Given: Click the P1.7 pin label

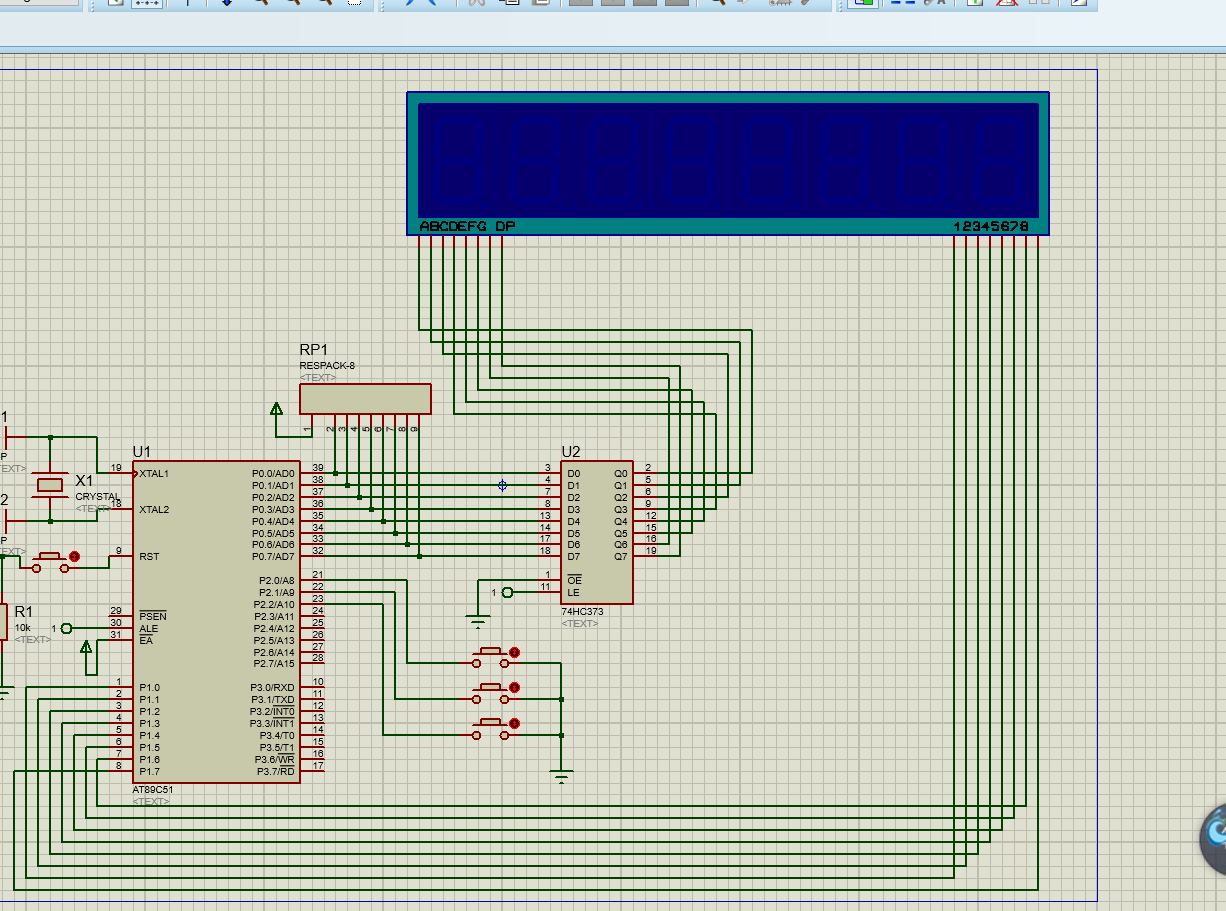Looking at the screenshot, I should tap(149, 771).
